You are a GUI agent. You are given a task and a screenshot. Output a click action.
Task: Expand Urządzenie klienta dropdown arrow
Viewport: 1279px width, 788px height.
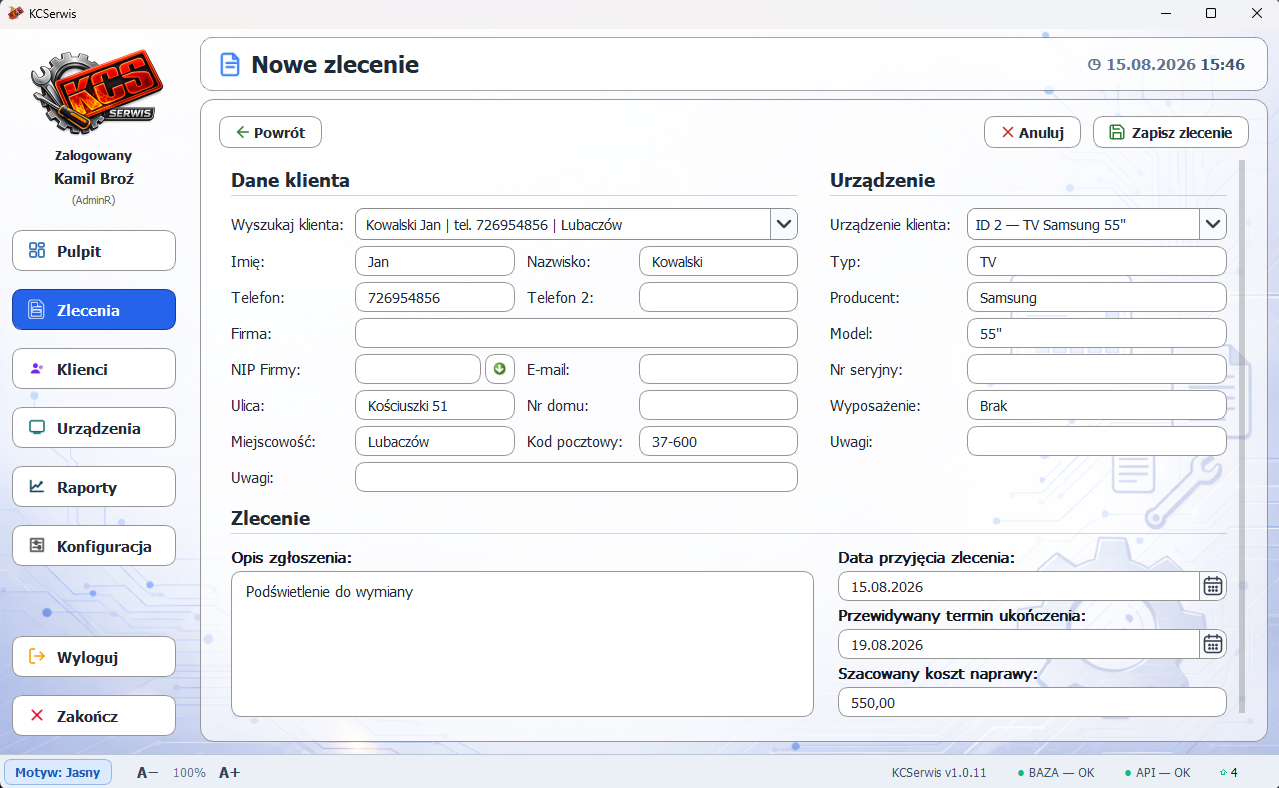click(x=1213, y=224)
